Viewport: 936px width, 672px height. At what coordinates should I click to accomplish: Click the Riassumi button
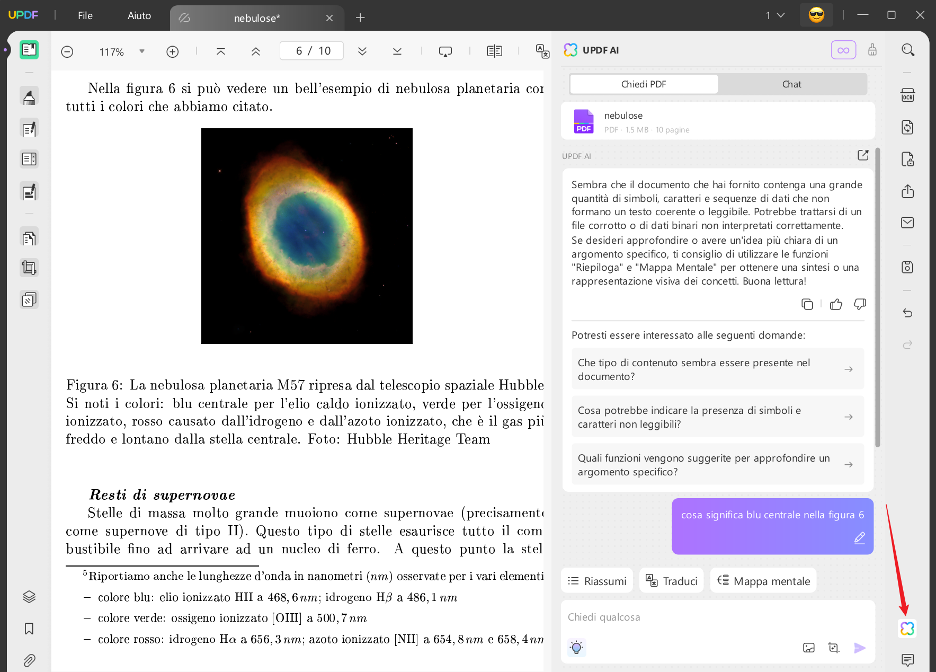(x=598, y=581)
